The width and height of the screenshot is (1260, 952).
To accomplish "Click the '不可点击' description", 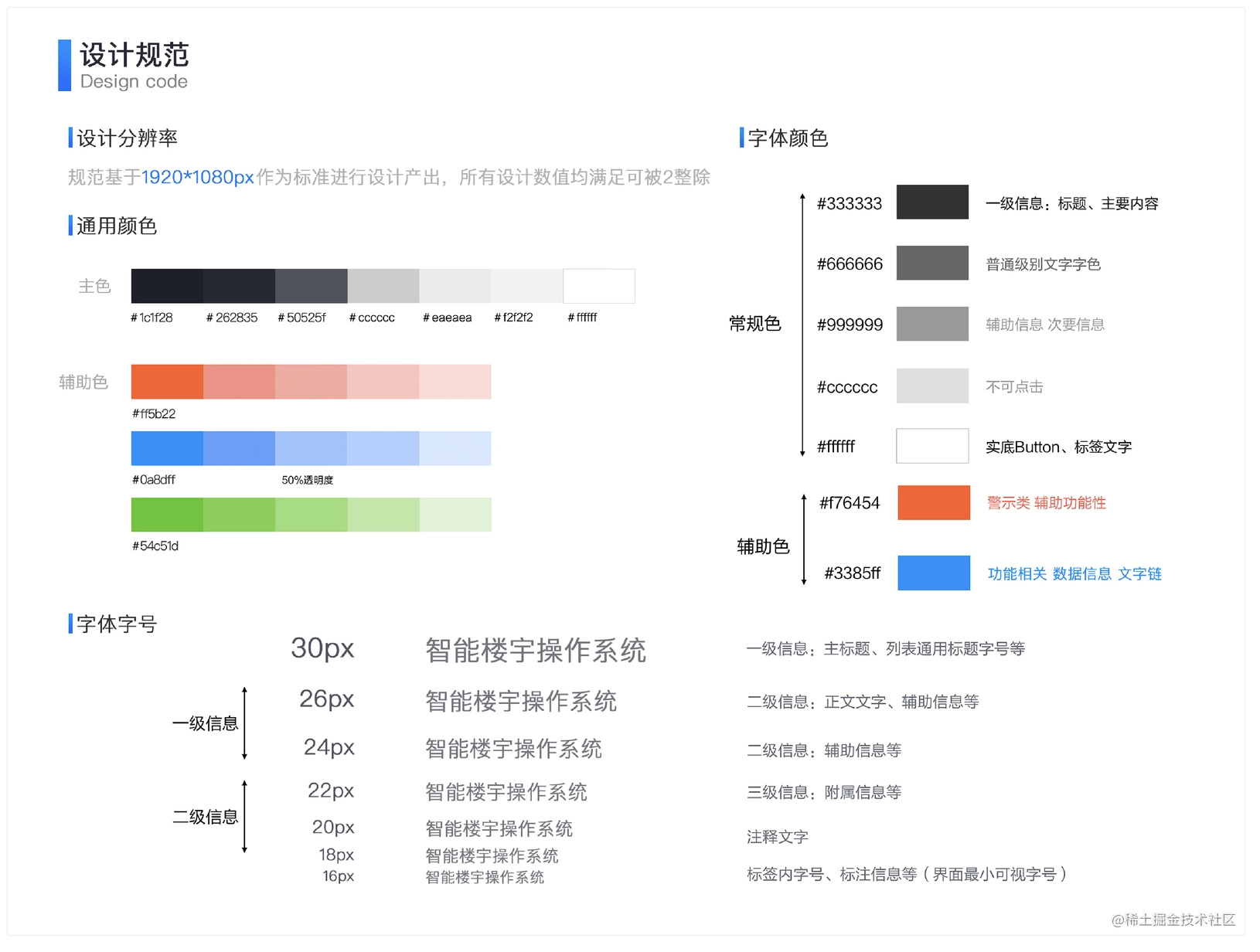I will [x=1014, y=386].
